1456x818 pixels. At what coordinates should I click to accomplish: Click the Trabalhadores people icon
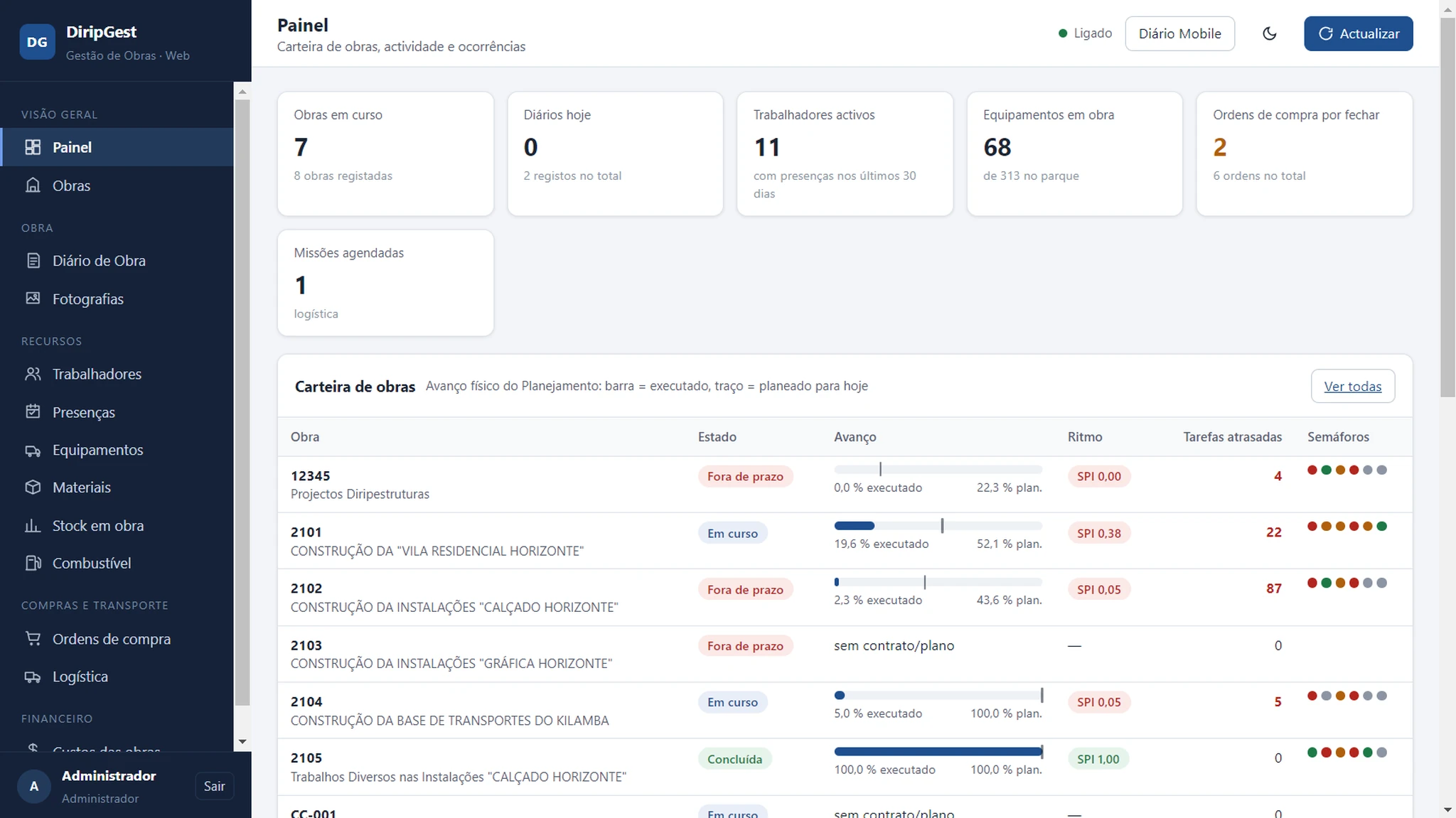33,374
